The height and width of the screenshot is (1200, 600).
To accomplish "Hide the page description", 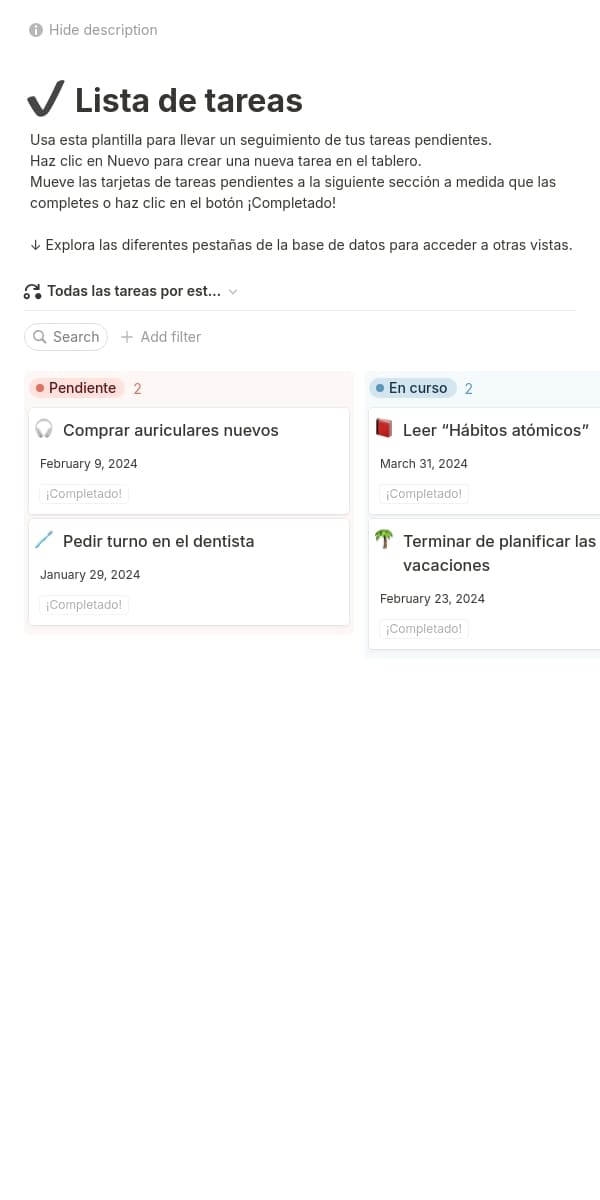I will tap(102, 30).
